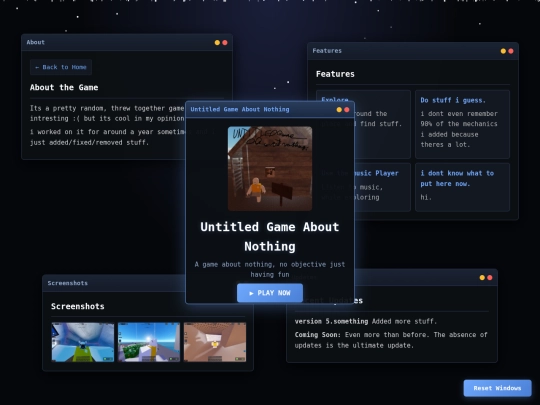Click the Music Player feature card heading

pos(376,173)
